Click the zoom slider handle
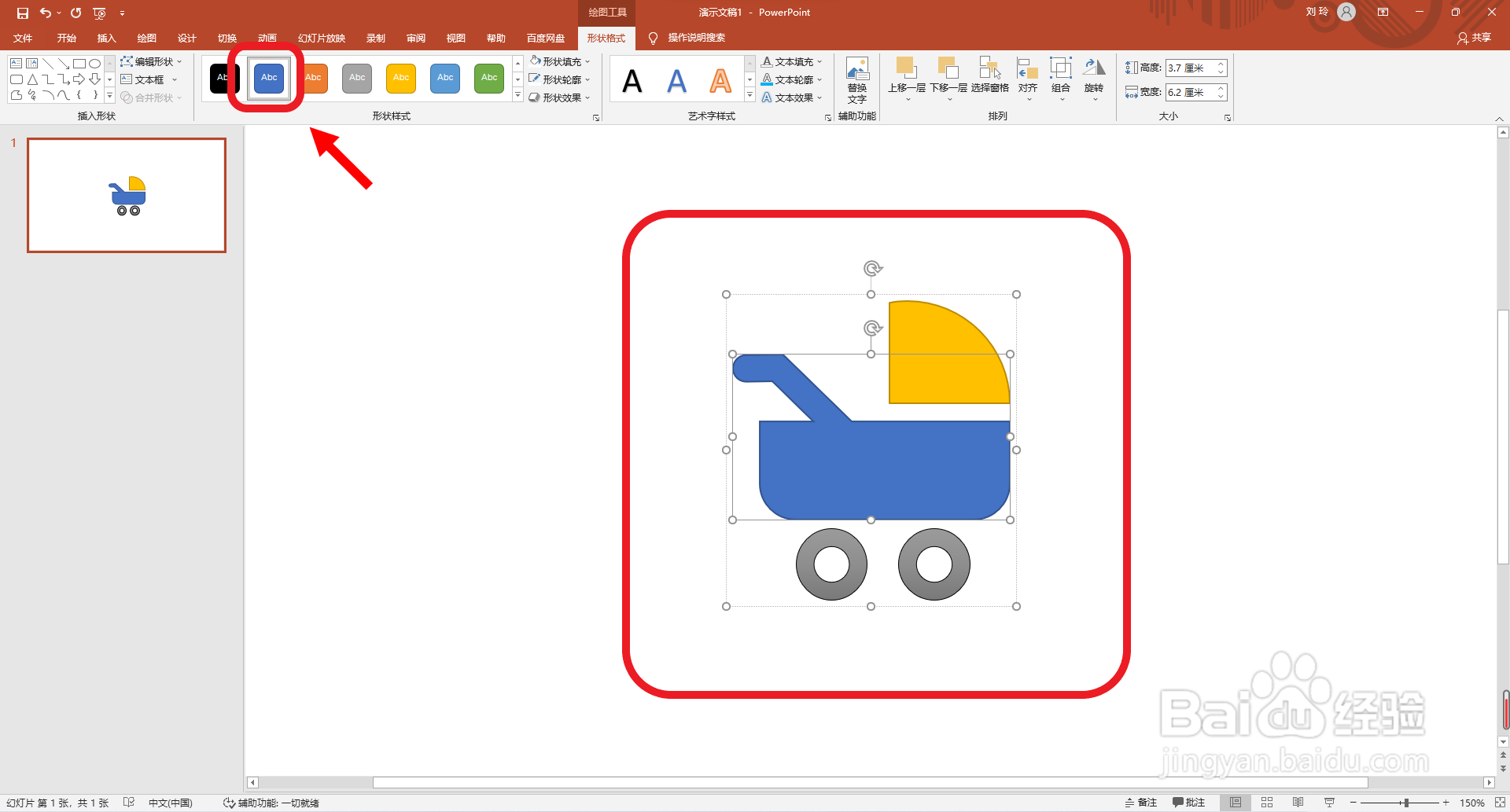The height and width of the screenshot is (812, 1510). pos(1406,803)
